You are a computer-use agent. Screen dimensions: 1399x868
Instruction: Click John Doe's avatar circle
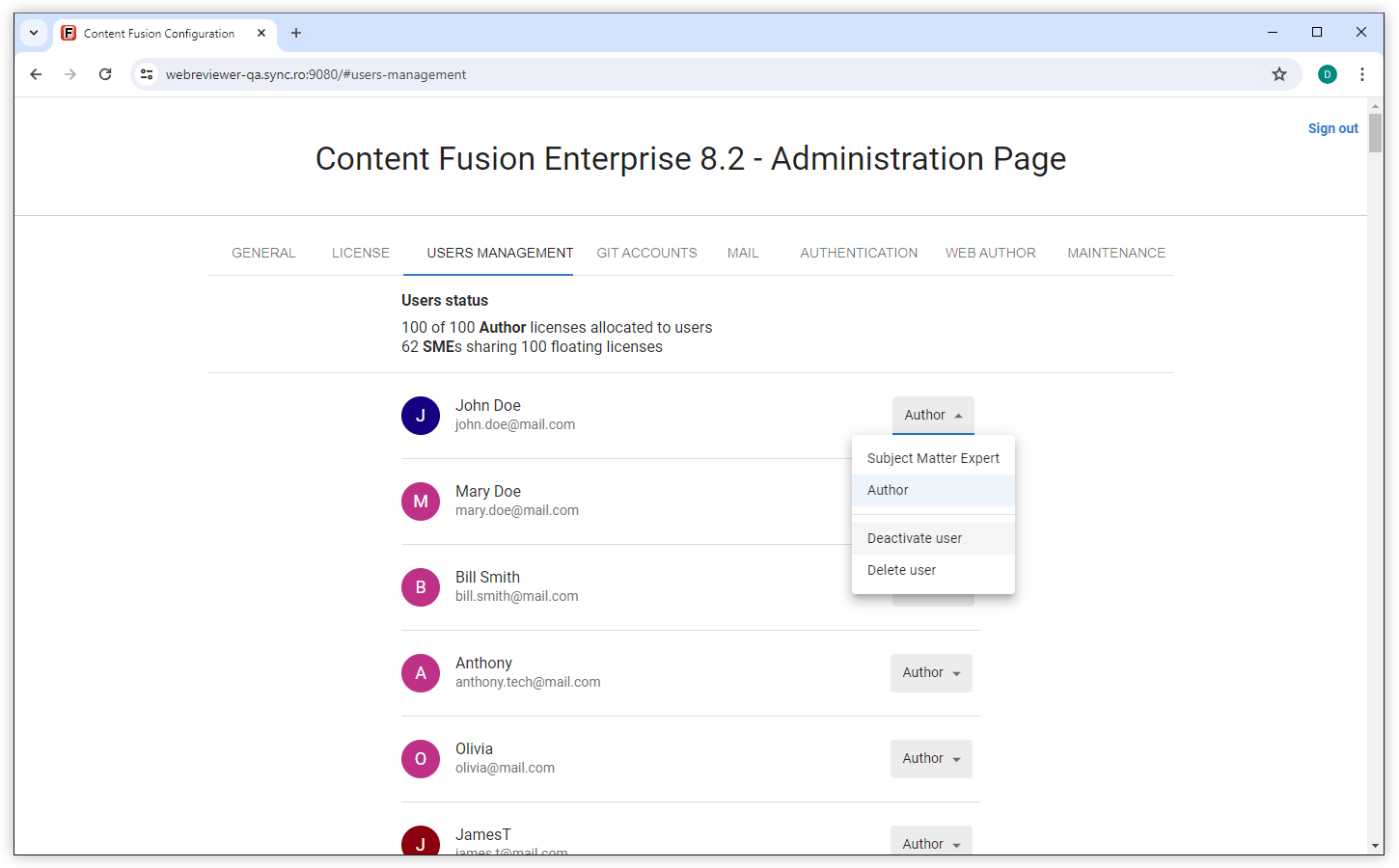(x=421, y=416)
